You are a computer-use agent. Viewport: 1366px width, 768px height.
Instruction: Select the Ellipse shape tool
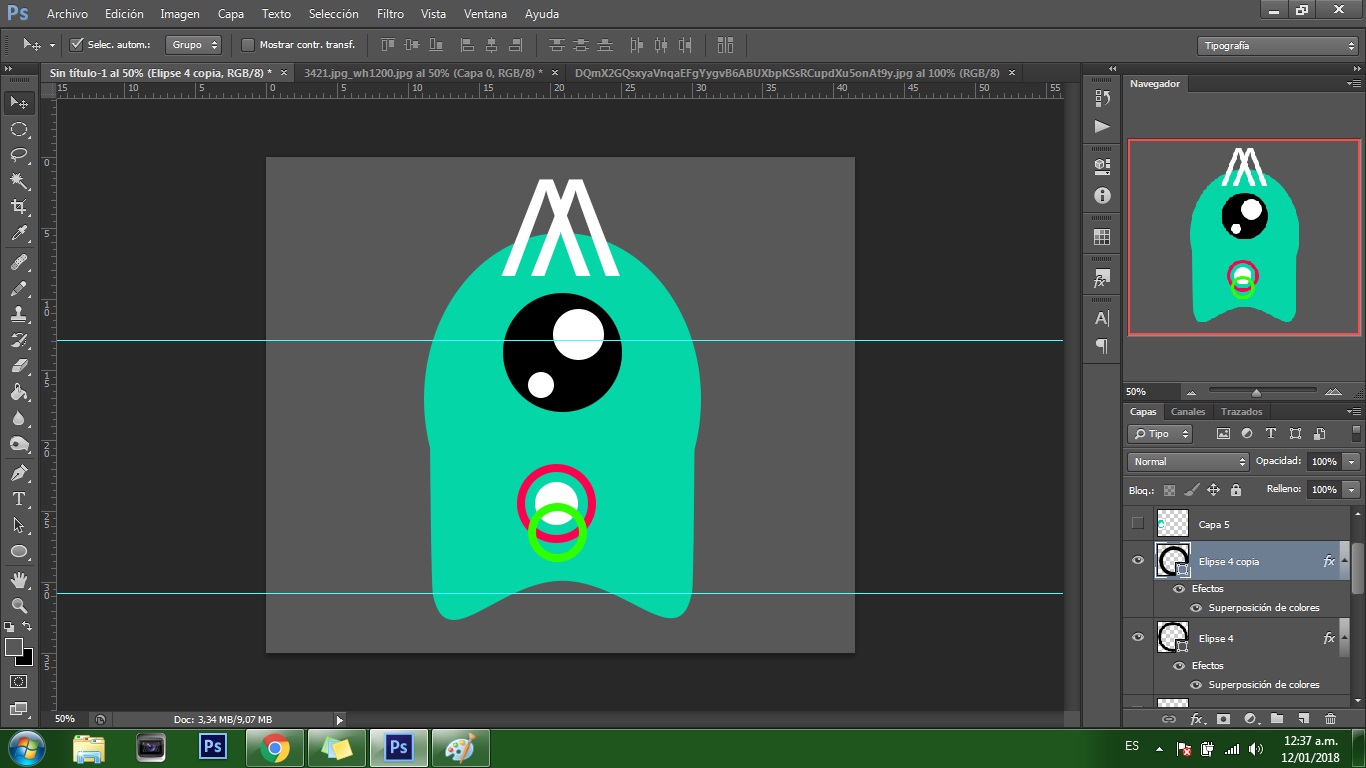pos(19,551)
